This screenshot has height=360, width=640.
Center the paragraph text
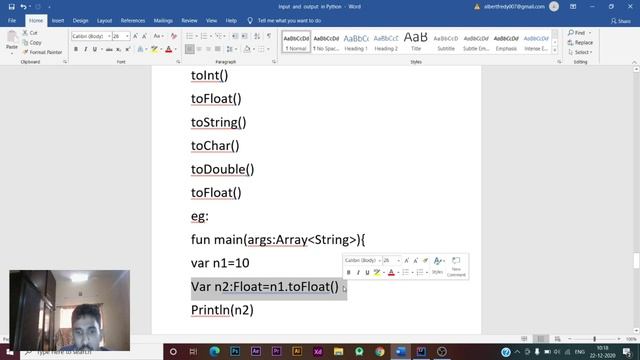(199, 49)
